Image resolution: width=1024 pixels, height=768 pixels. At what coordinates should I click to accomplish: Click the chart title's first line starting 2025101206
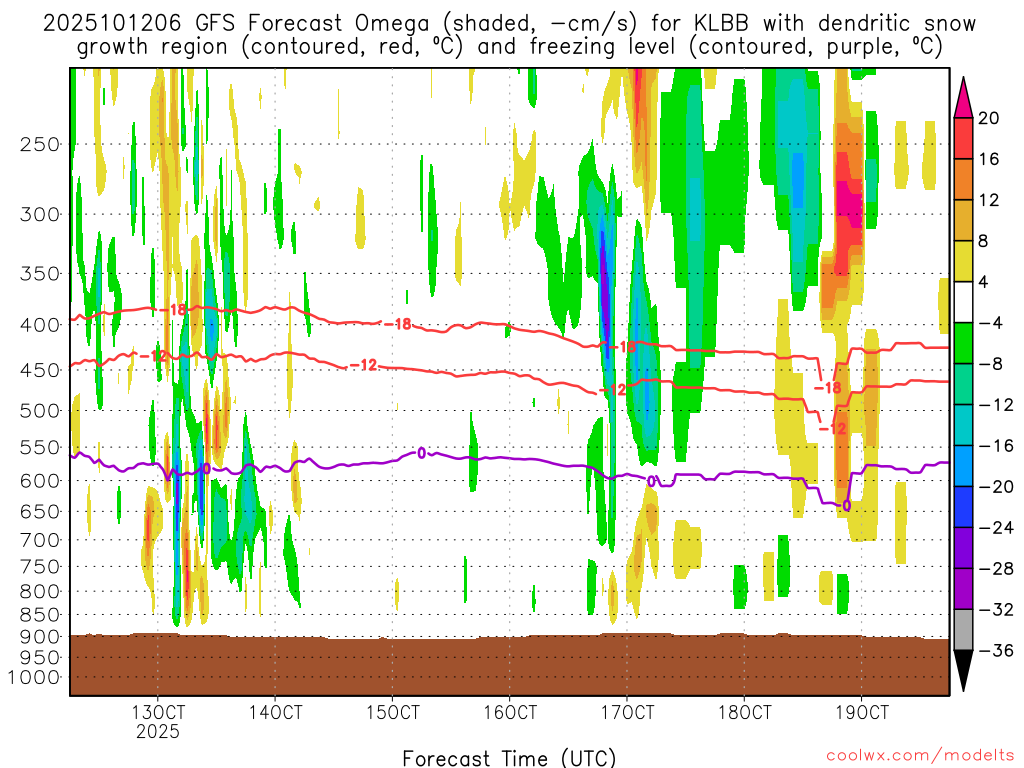click(509, 24)
